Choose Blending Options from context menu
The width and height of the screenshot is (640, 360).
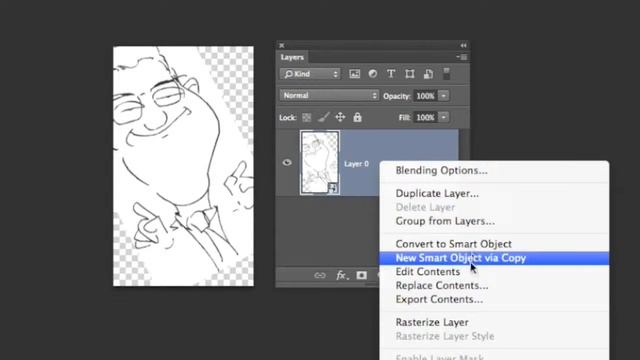[494, 171]
